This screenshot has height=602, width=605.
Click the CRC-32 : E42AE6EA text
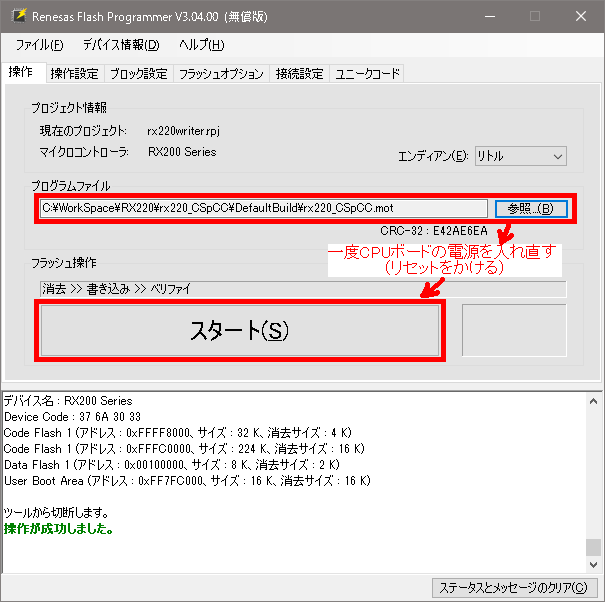point(434,231)
